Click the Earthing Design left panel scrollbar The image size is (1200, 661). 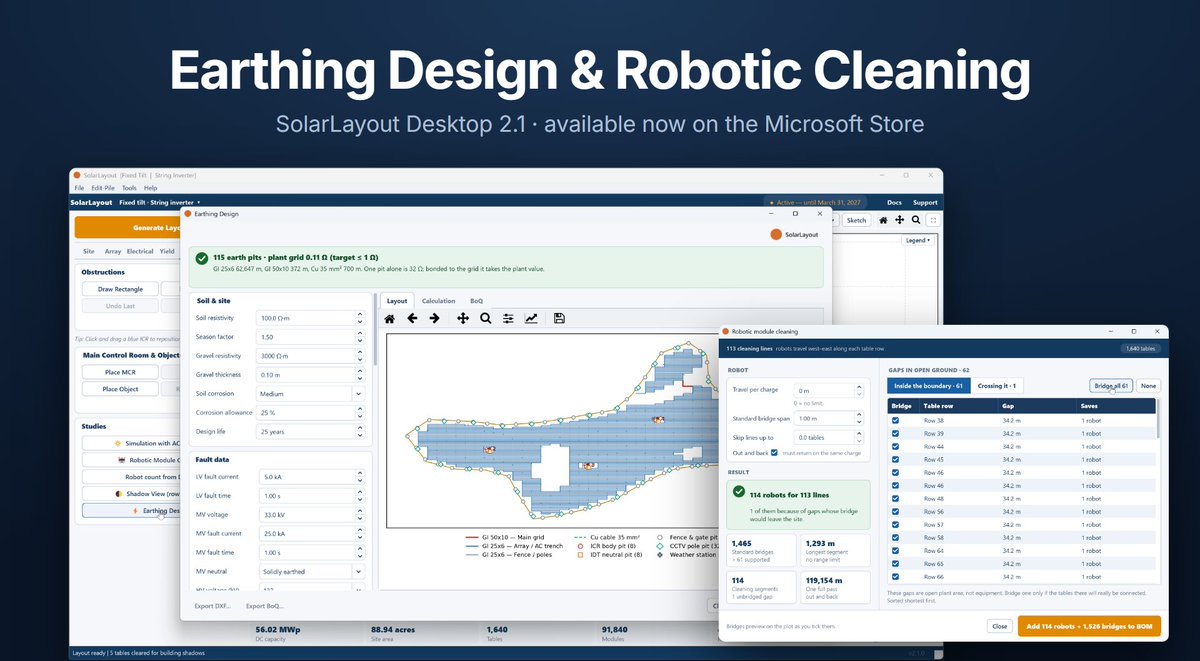tap(375, 330)
